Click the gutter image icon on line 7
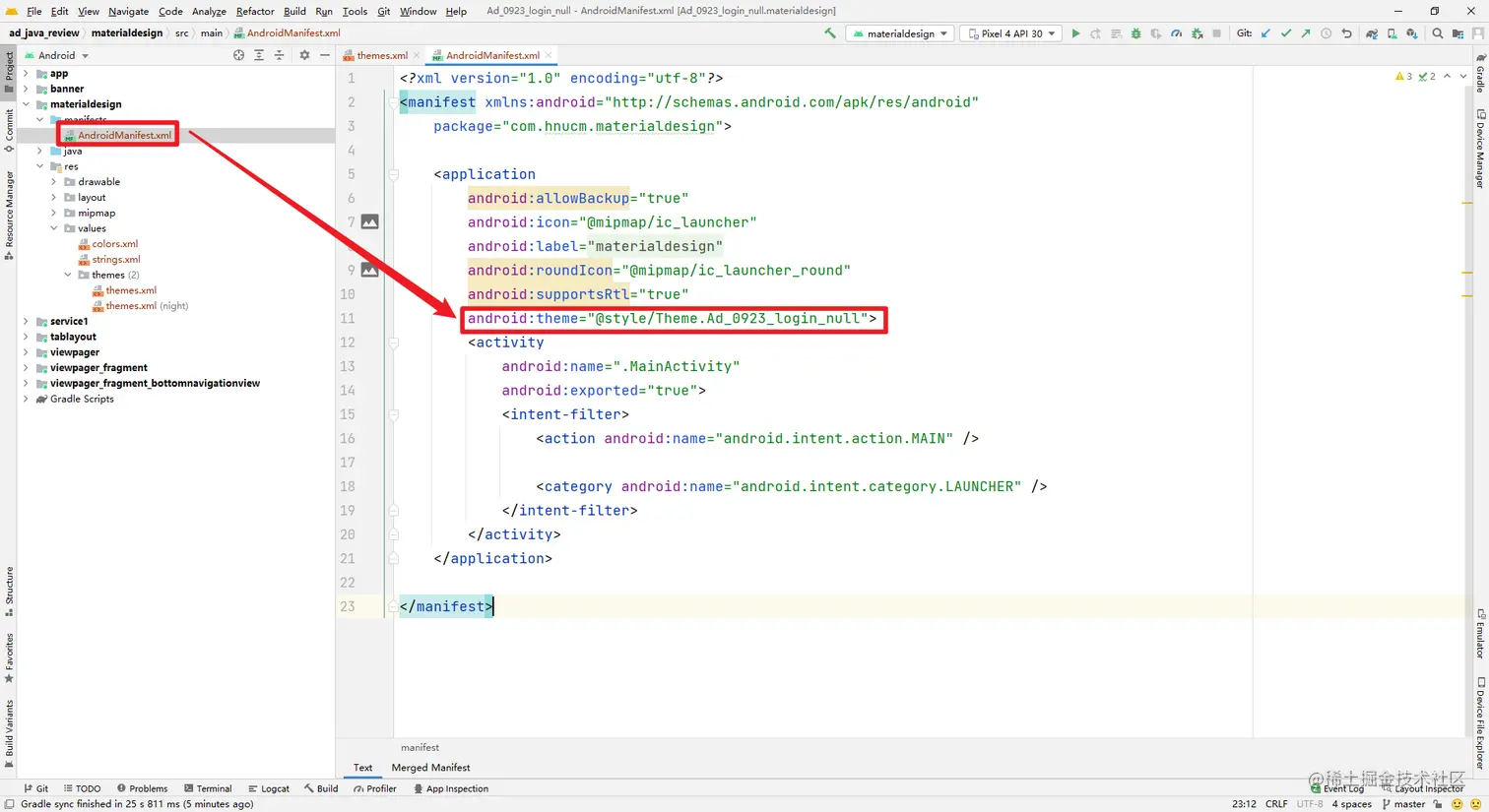The width and height of the screenshot is (1489, 812). pos(369,222)
